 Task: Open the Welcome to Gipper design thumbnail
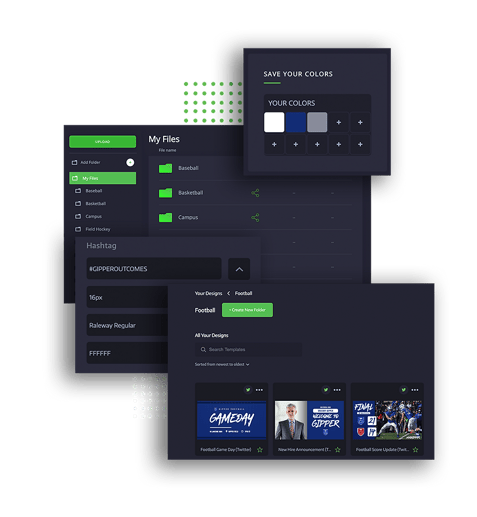point(309,420)
